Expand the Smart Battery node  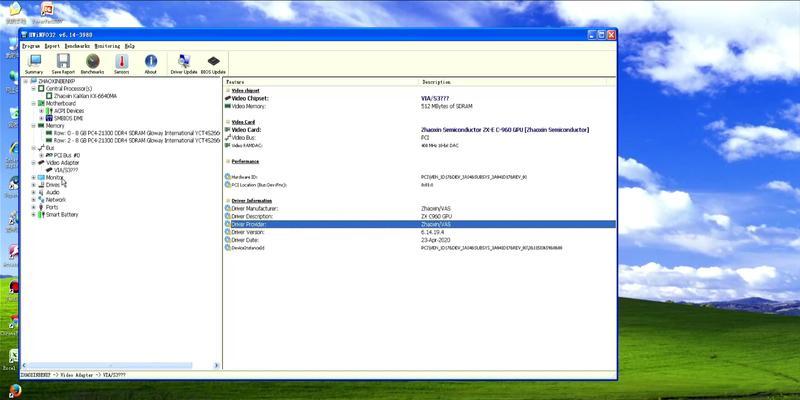[34, 215]
